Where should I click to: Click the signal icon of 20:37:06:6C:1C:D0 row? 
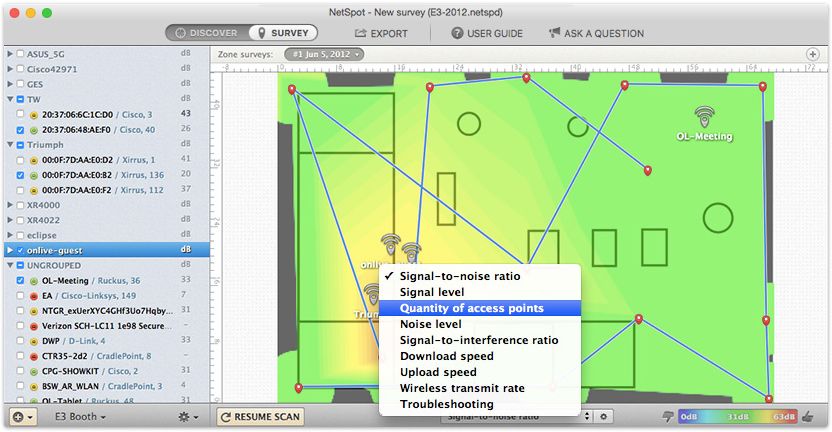pyautogui.click(x=33, y=115)
